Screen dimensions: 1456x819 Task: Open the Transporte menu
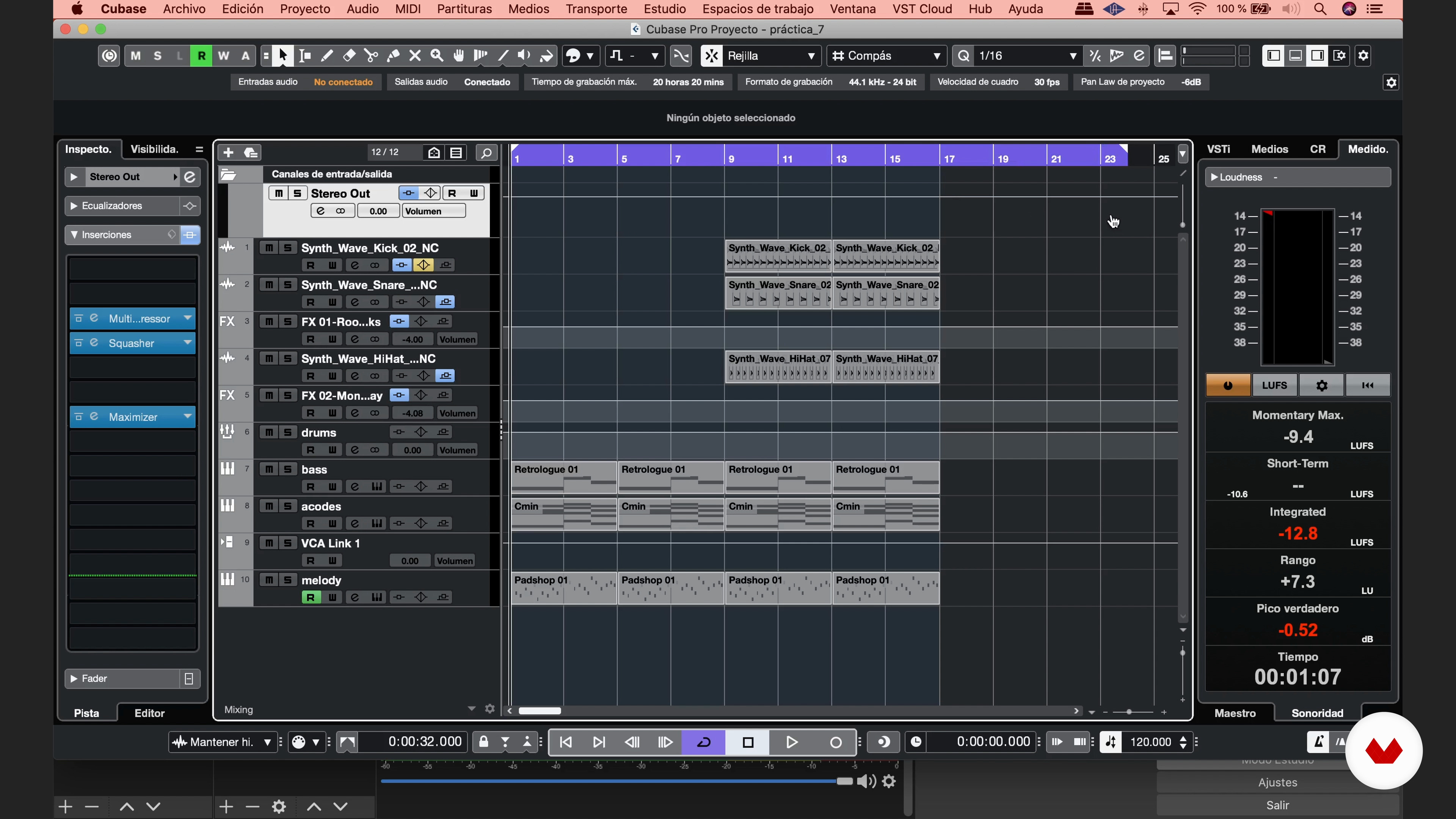(x=596, y=9)
